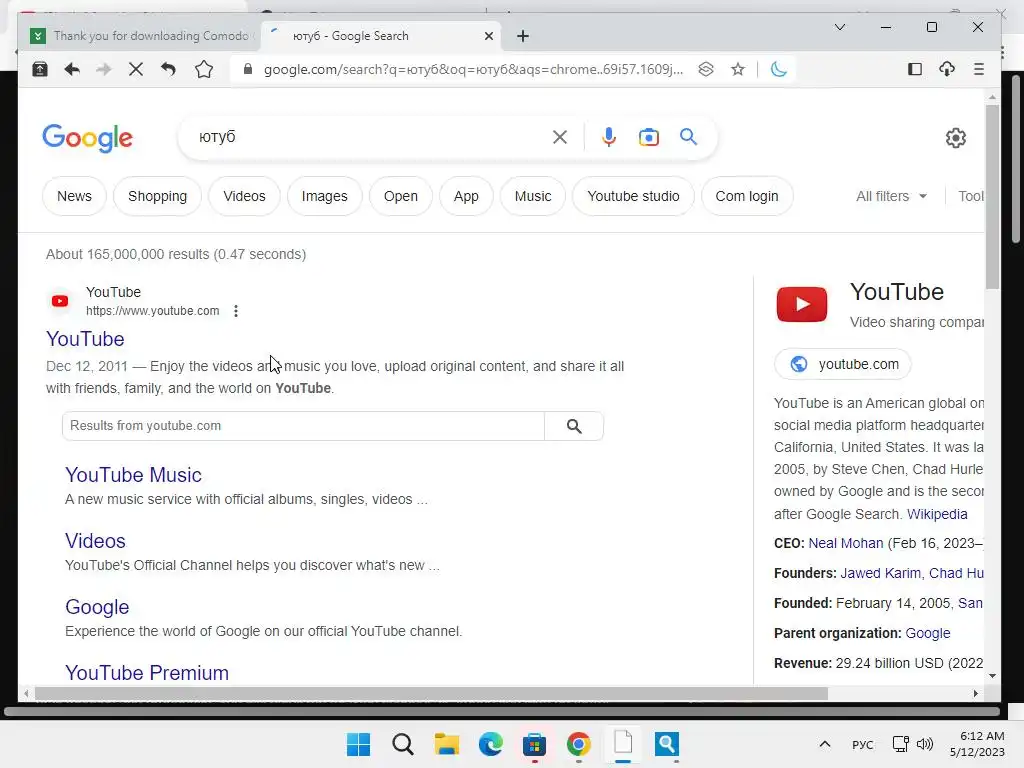Open Google settings gear icon
The height and width of the screenshot is (768, 1024).
point(955,138)
